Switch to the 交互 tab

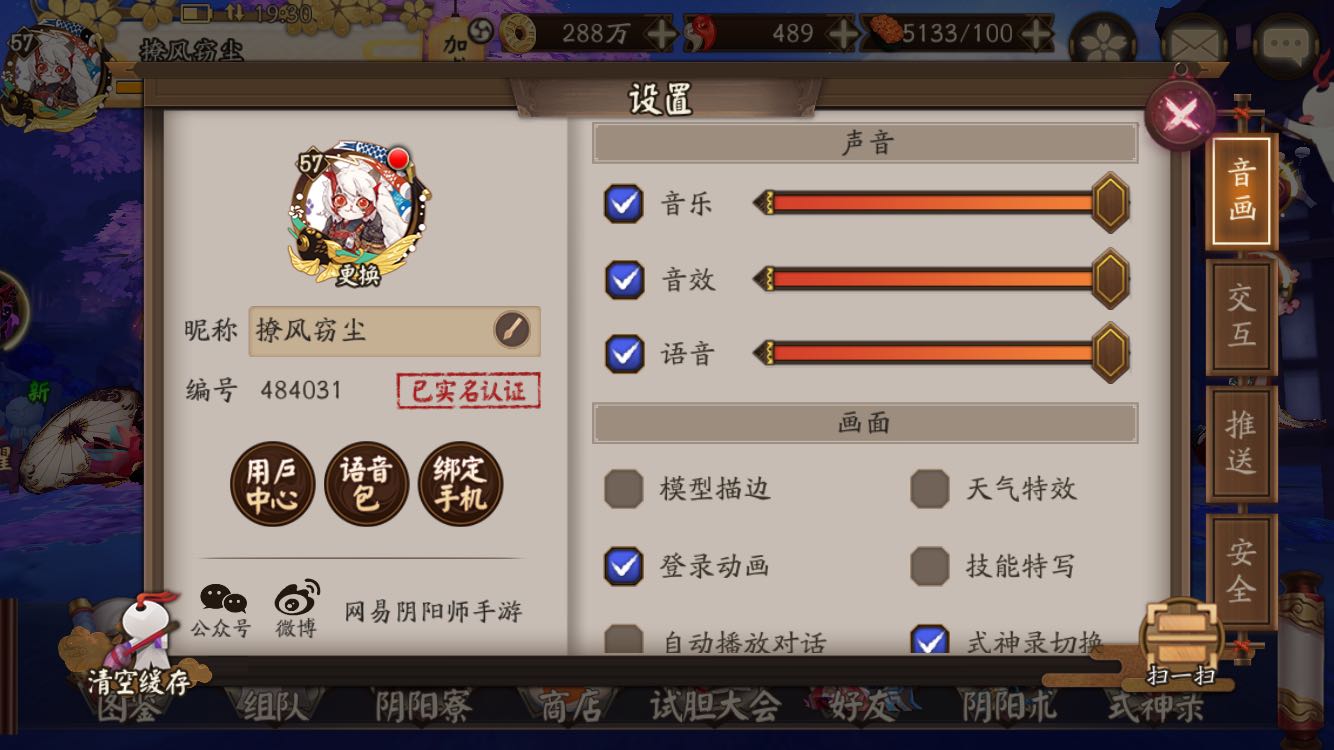pyautogui.click(x=1241, y=317)
